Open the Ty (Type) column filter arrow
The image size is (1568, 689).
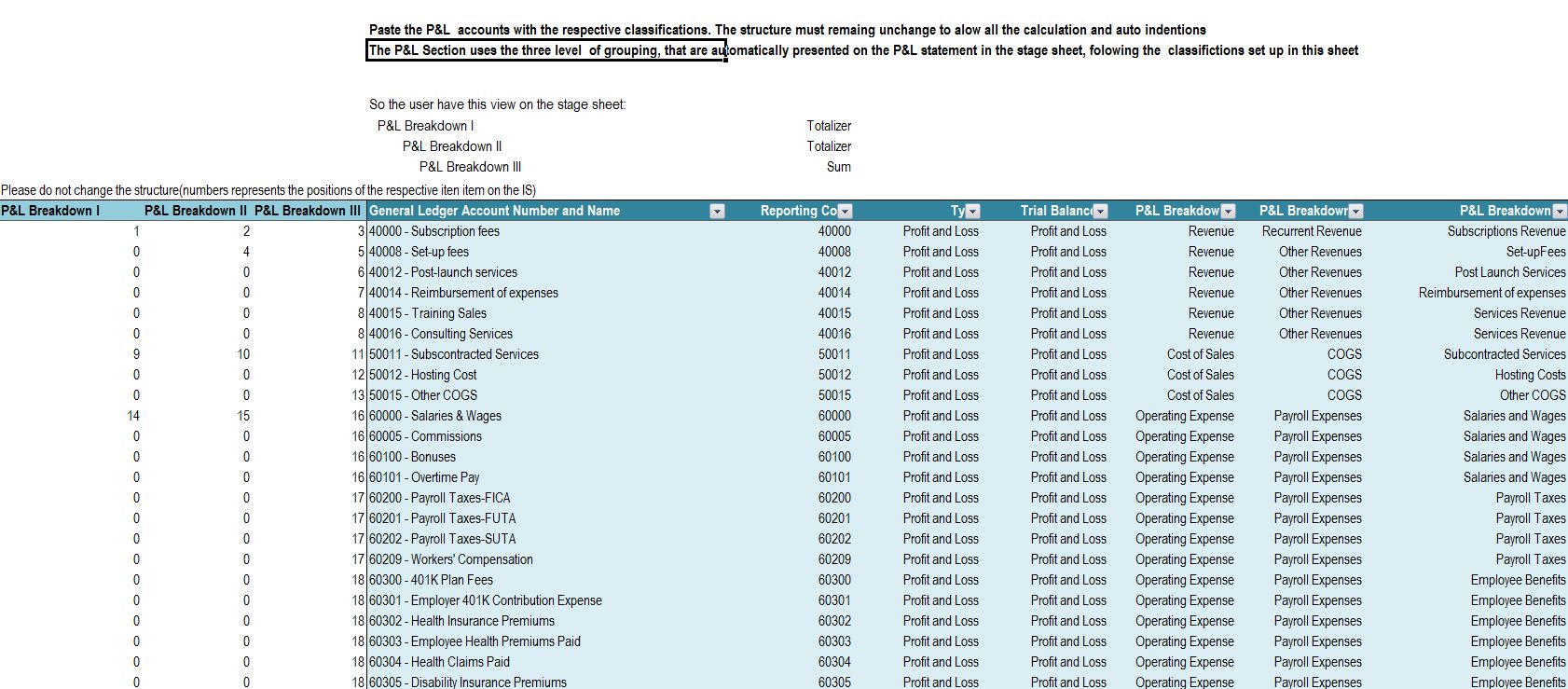[973, 212]
